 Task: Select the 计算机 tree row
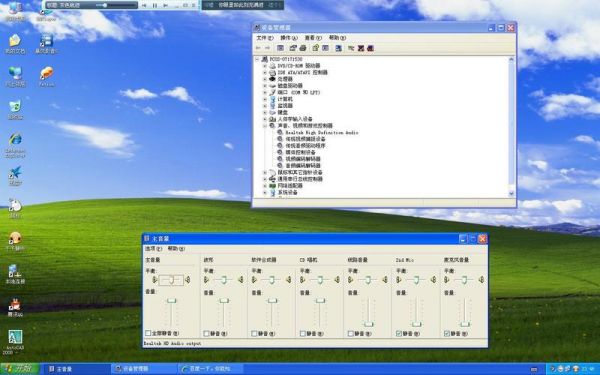point(285,99)
